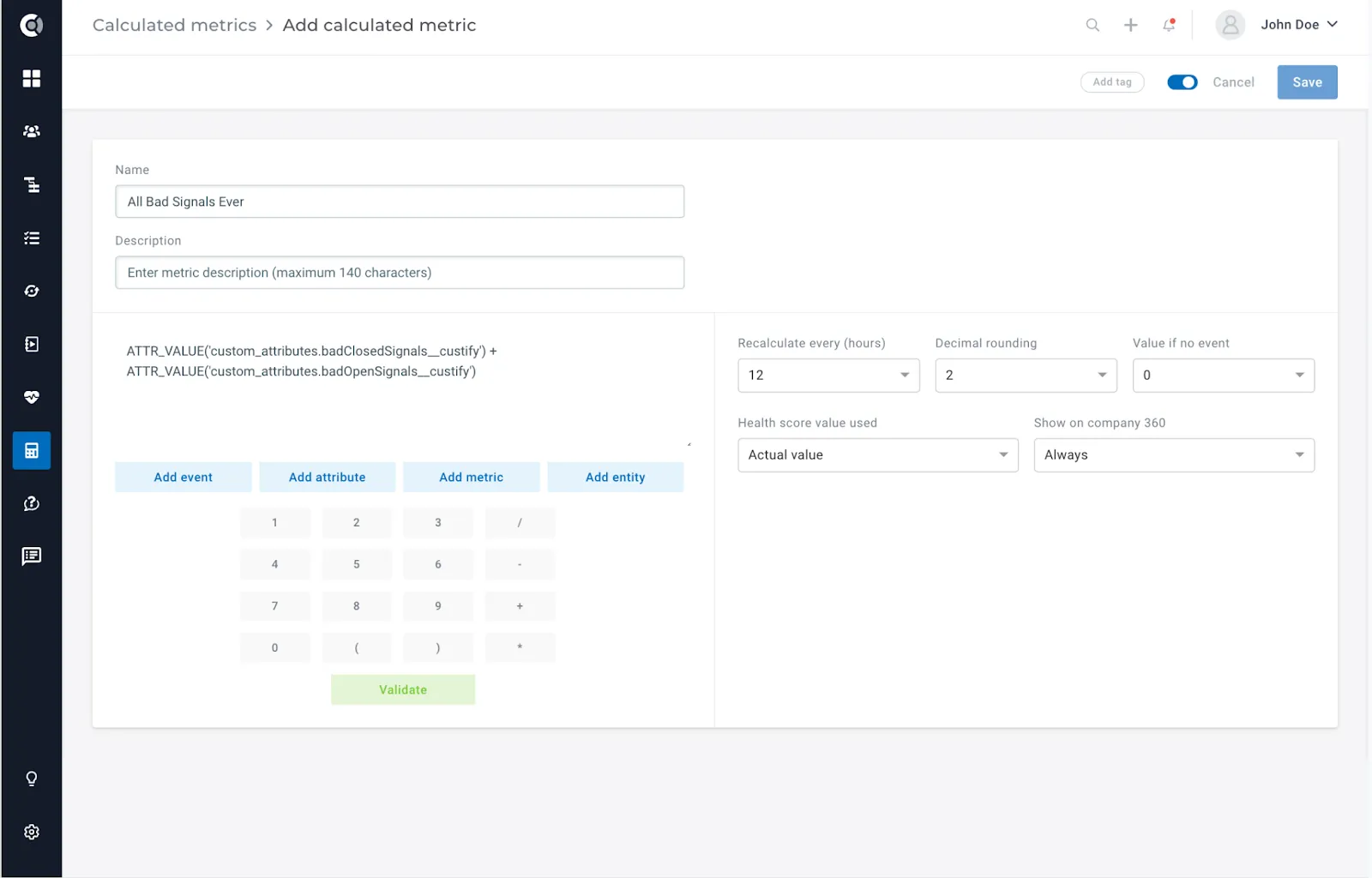Toggle the metric active switch

1182,82
